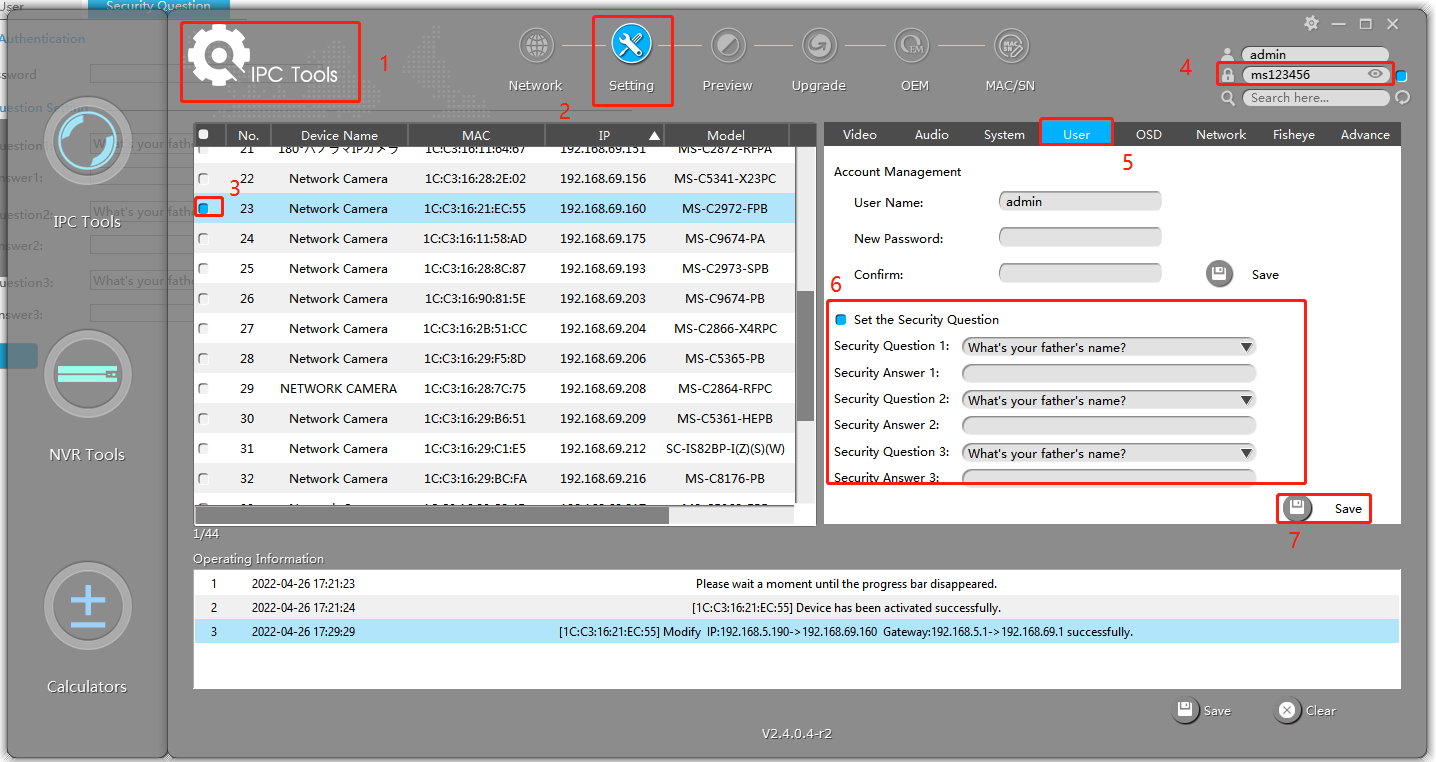Switch to the OSD tab

point(1148,134)
